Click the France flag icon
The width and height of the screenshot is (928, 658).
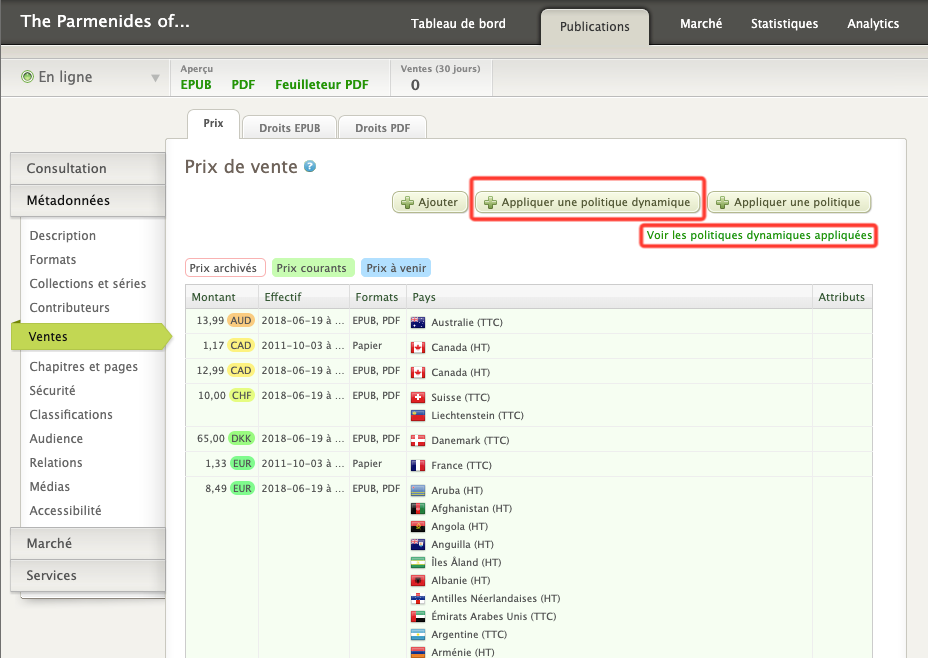point(418,465)
